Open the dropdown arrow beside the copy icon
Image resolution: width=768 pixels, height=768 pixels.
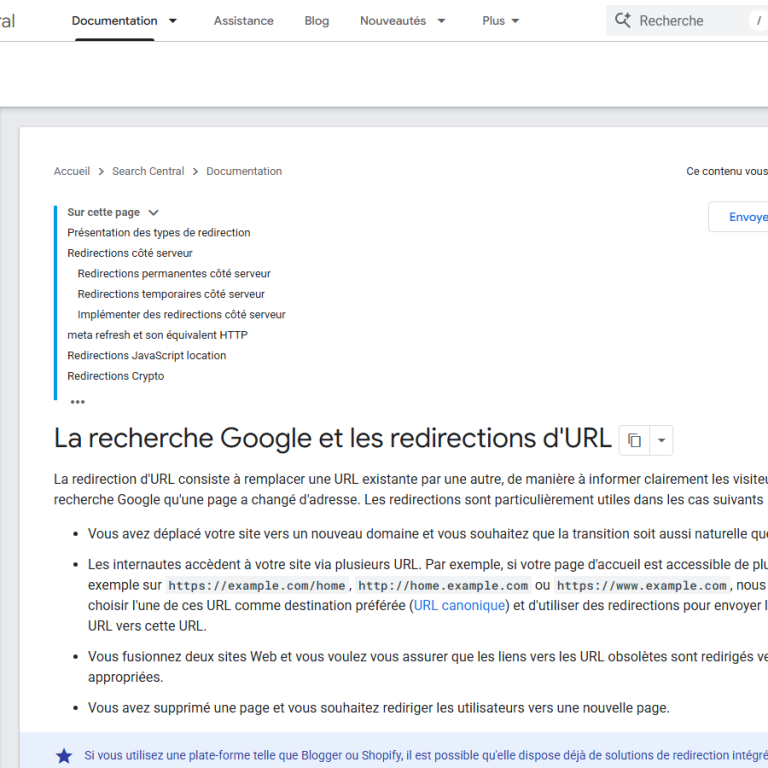[x=661, y=440]
